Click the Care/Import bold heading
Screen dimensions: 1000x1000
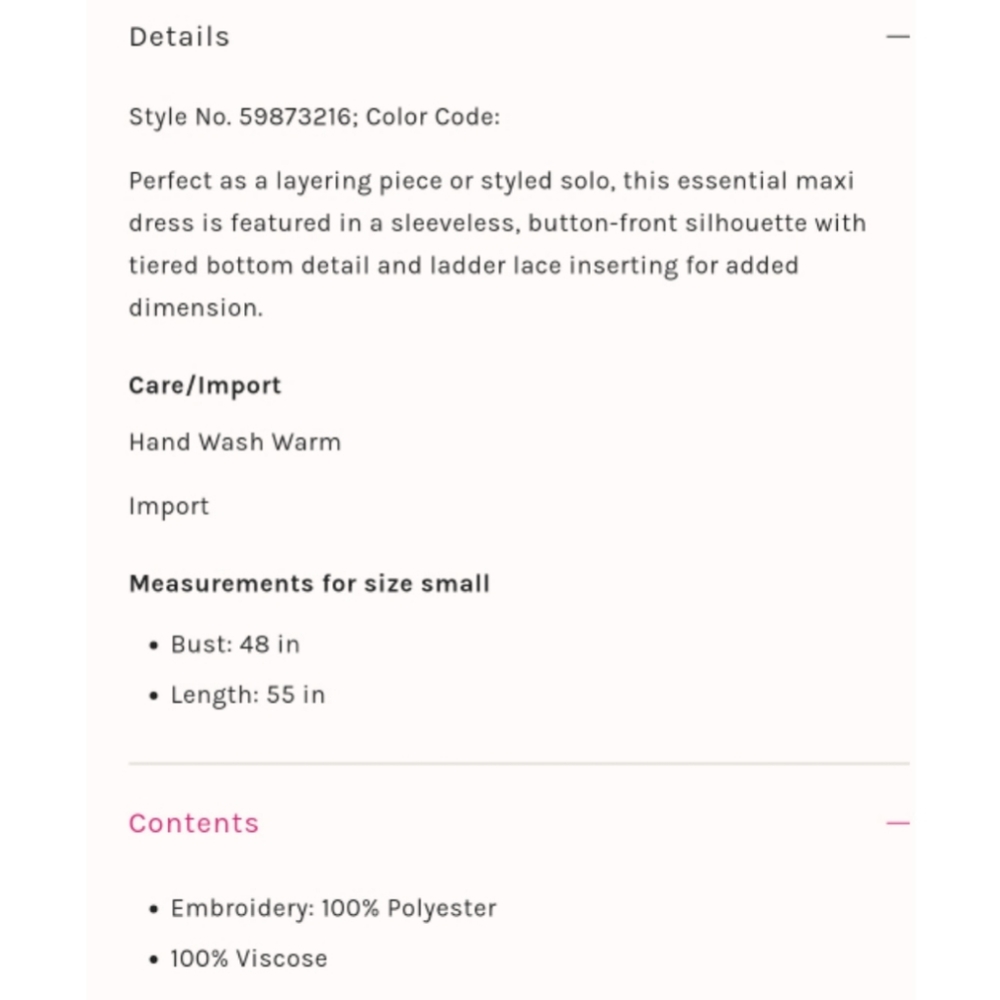205,386
